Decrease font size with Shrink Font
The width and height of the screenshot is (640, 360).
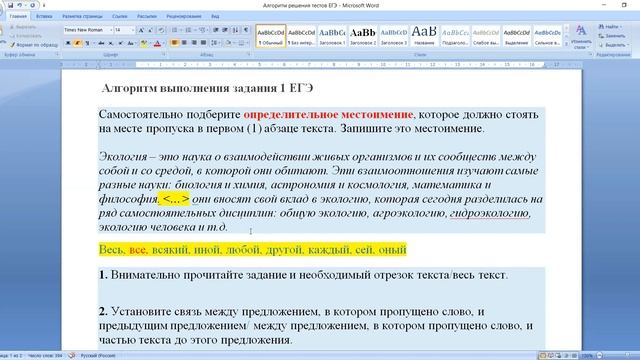click(150, 30)
